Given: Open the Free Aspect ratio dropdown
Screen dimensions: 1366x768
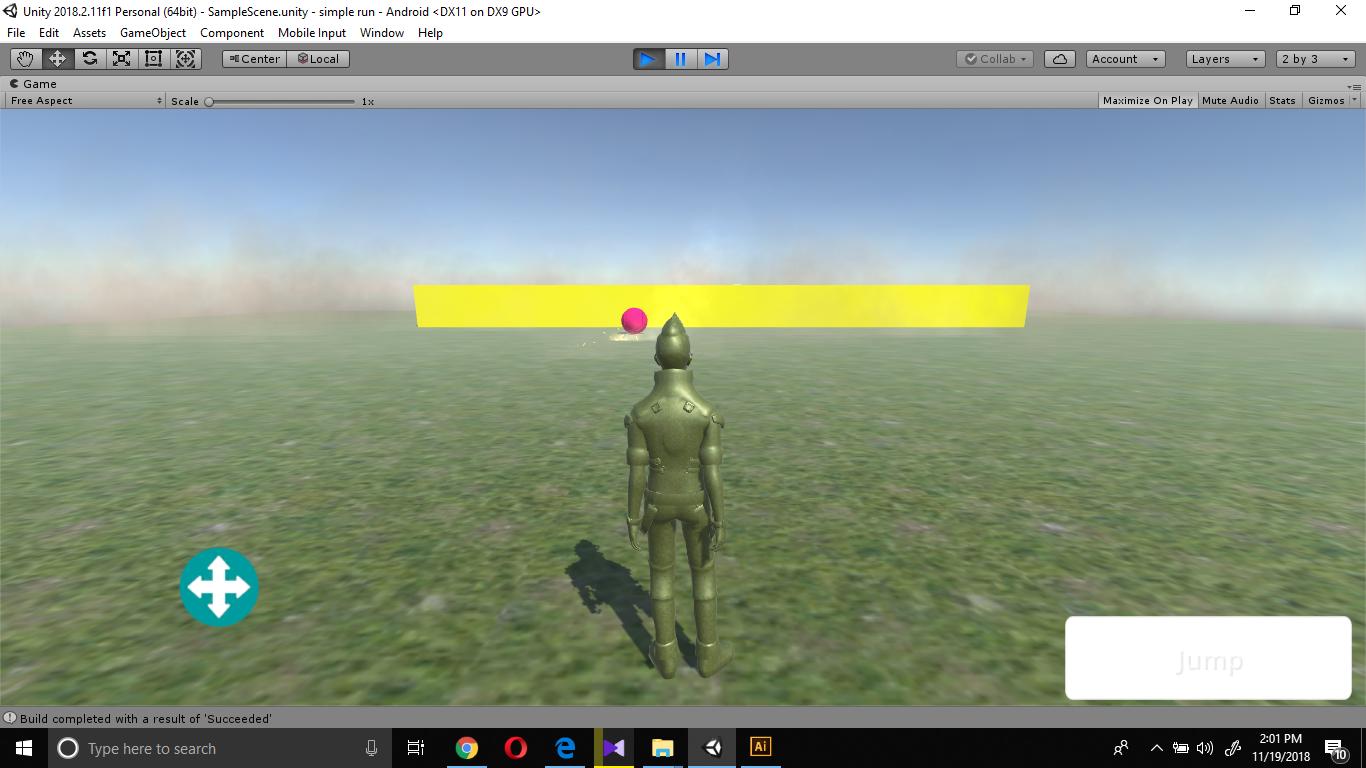Looking at the screenshot, I should pos(85,101).
